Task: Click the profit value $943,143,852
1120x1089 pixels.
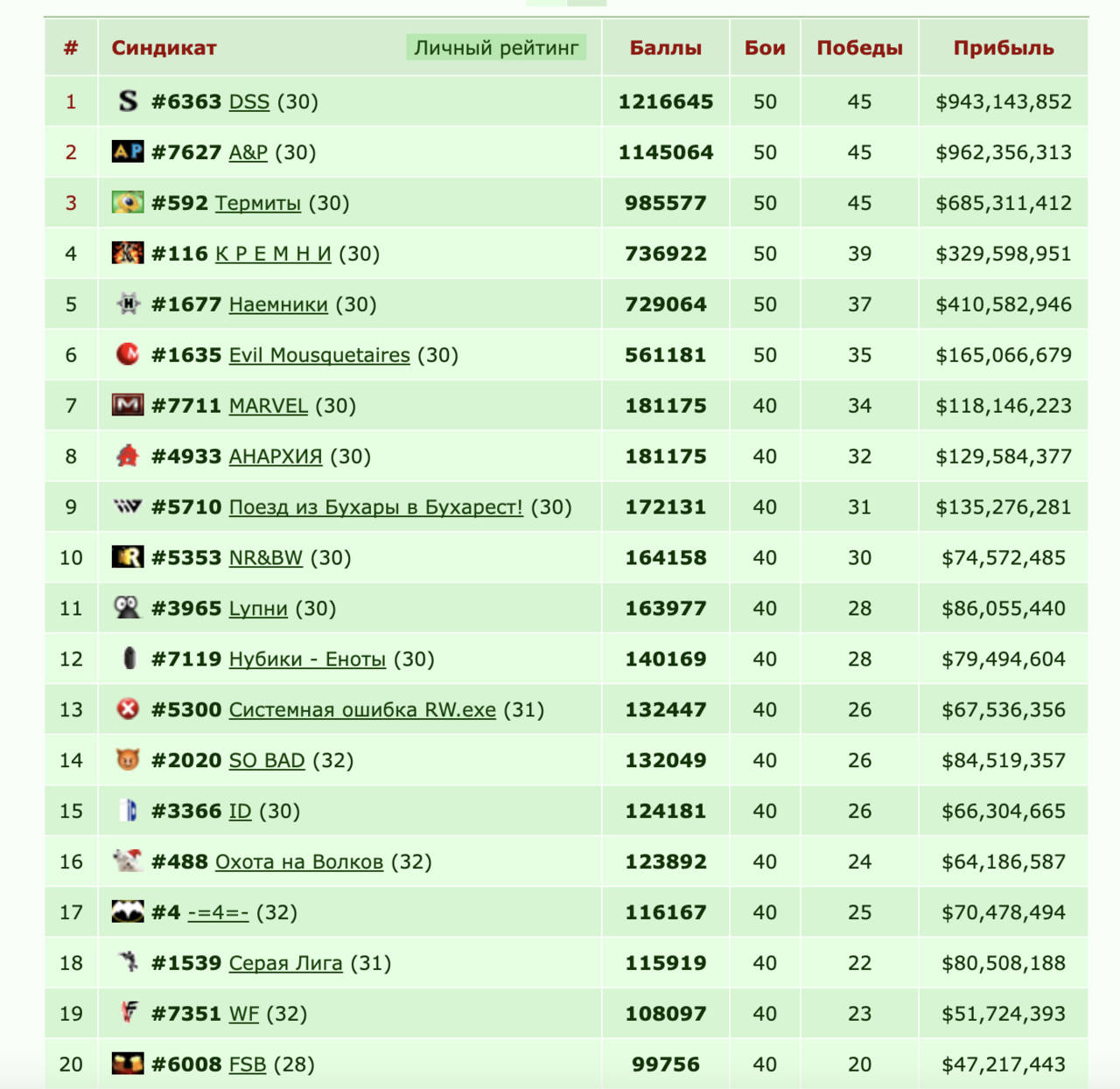Action: pyautogui.click(x=1004, y=101)
